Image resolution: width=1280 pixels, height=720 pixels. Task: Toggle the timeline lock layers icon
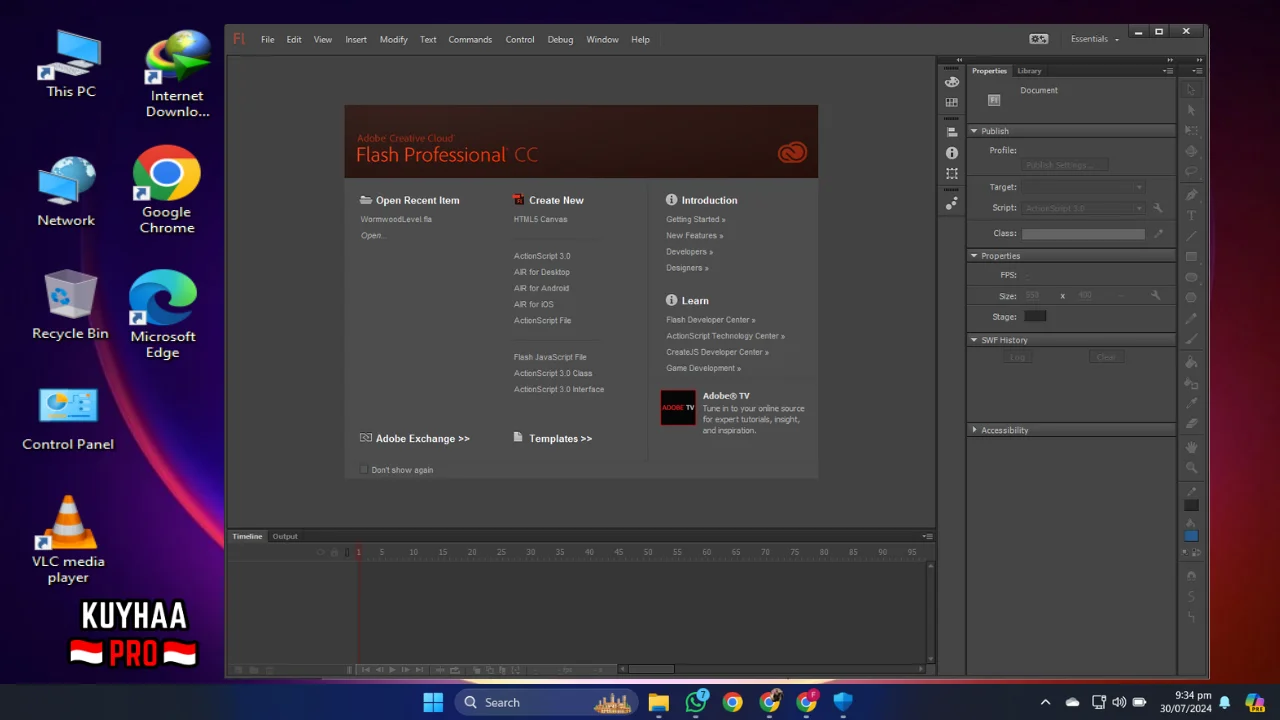(334, 552)
